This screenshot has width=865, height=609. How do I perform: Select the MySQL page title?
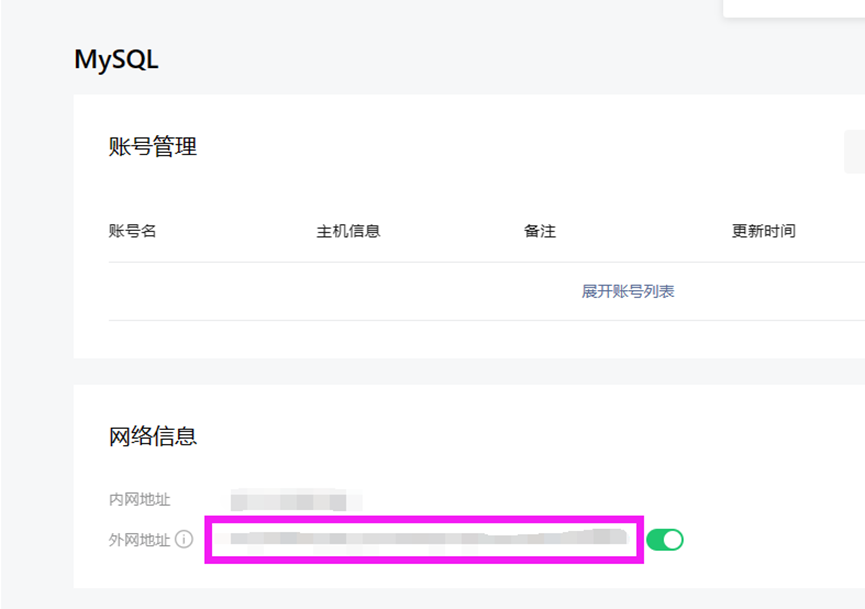click(x=116, y=60)
